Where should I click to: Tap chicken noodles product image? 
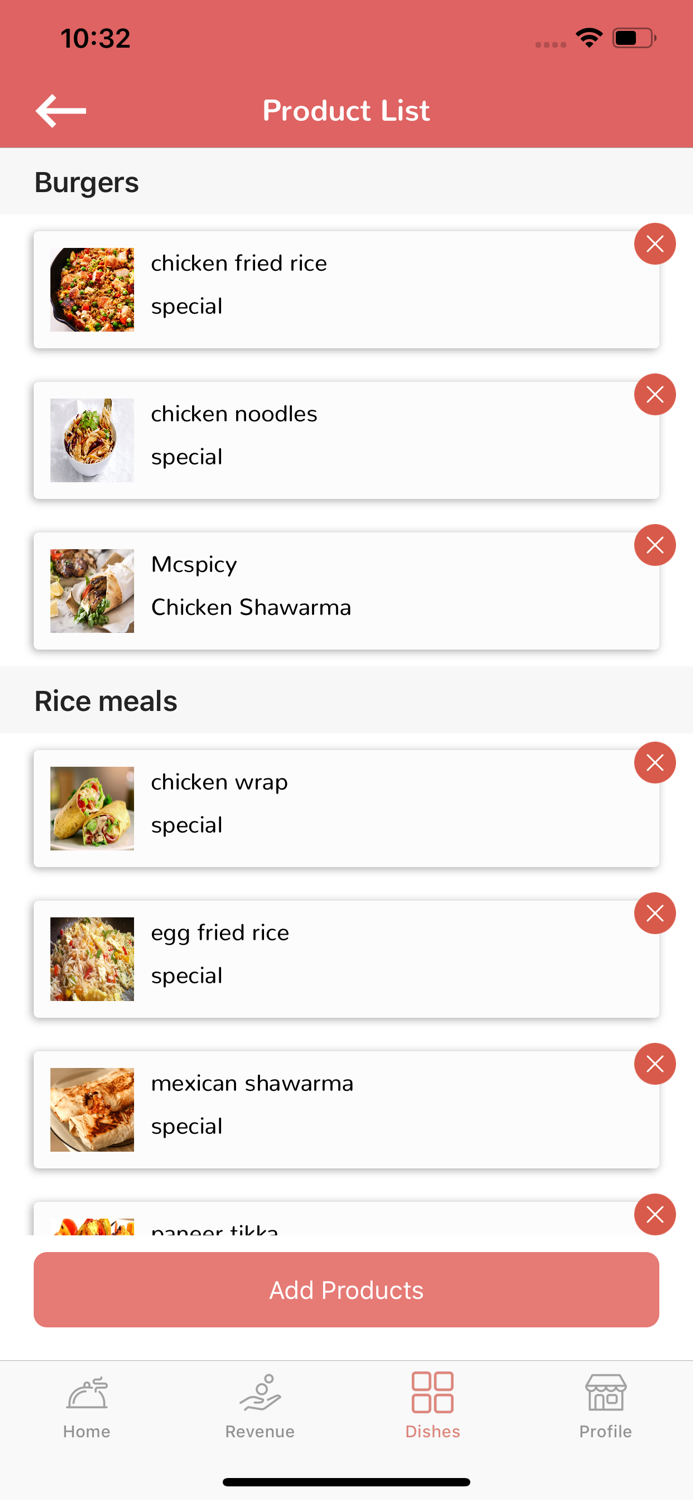click(x=92, y=440)
